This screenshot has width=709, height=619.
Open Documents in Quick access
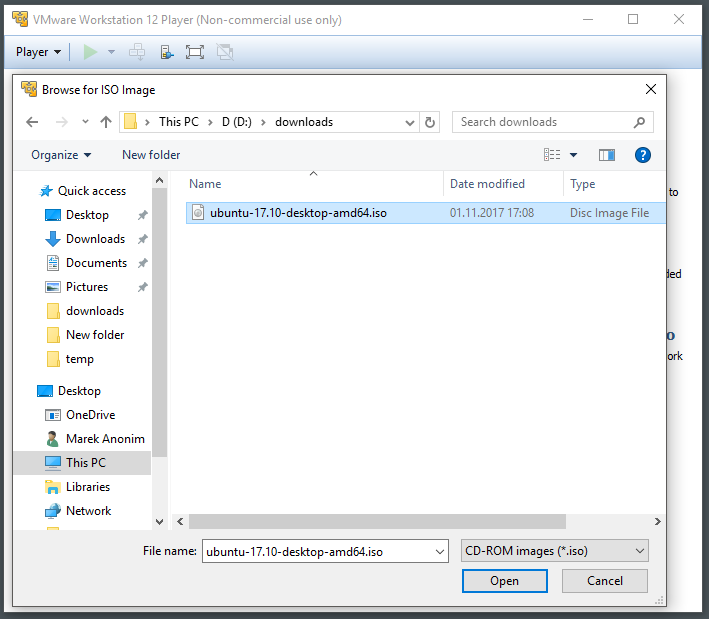(96, 263)
